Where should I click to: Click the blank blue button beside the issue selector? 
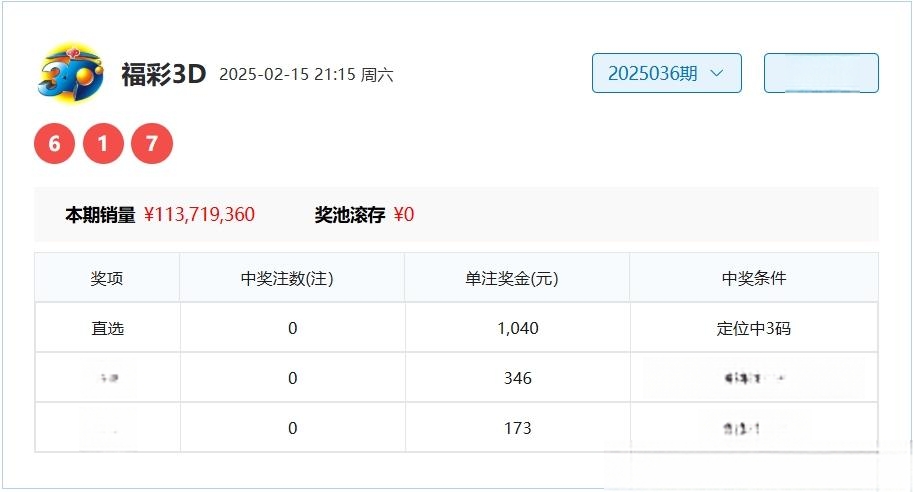(x=821, y=73)
